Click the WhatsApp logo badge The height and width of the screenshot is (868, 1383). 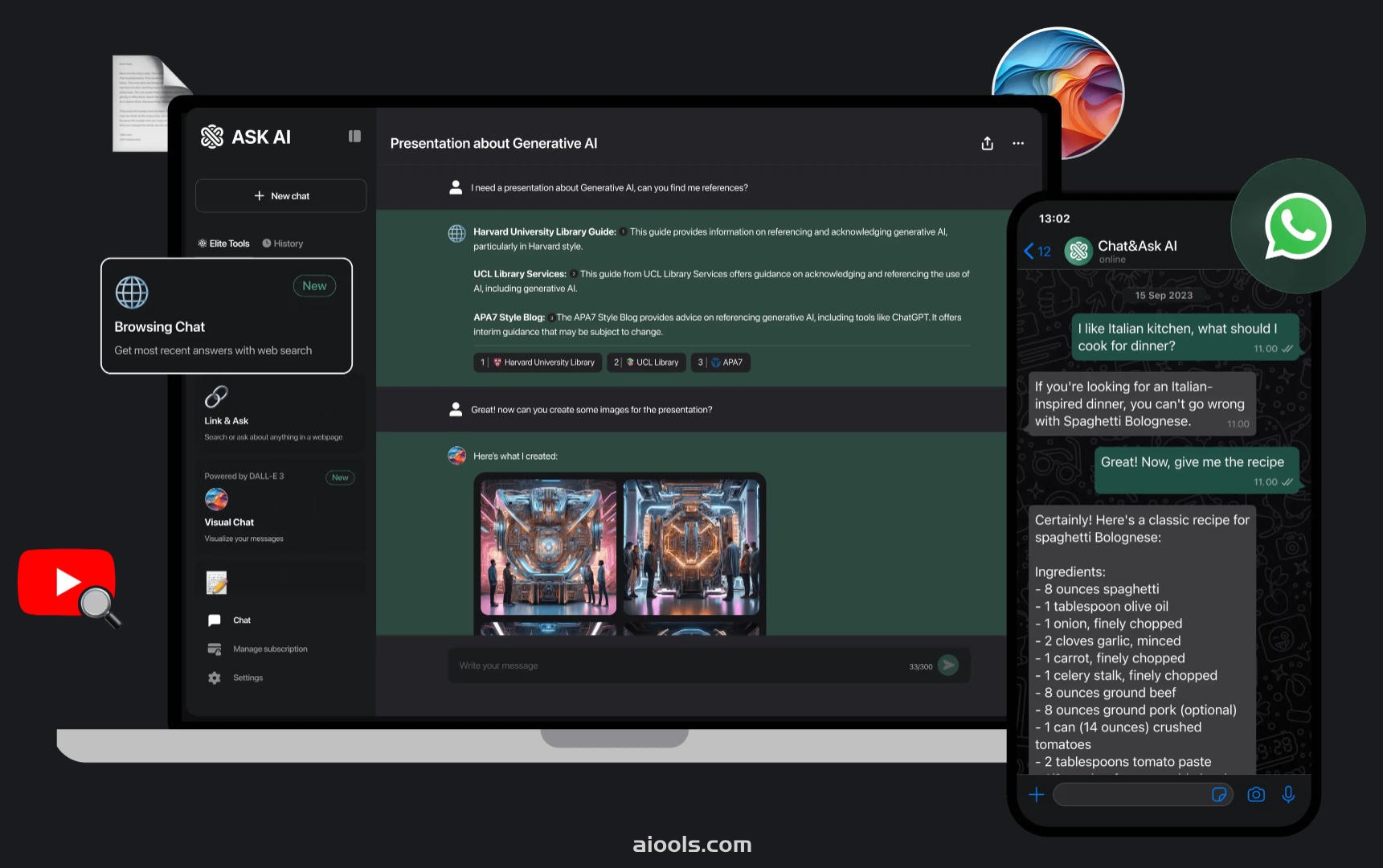pos(1299,226)
